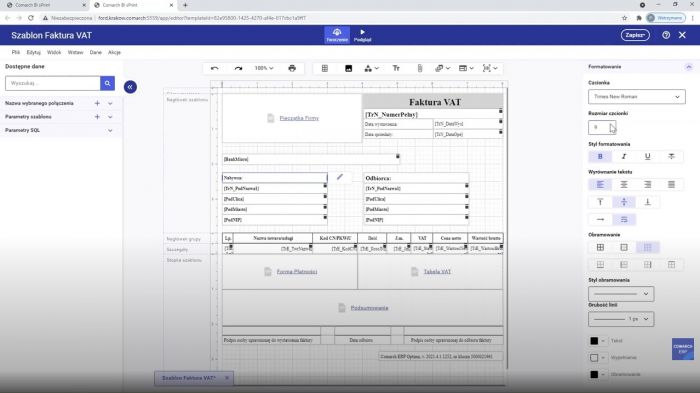Apply no borders option

tap(648, 247)
